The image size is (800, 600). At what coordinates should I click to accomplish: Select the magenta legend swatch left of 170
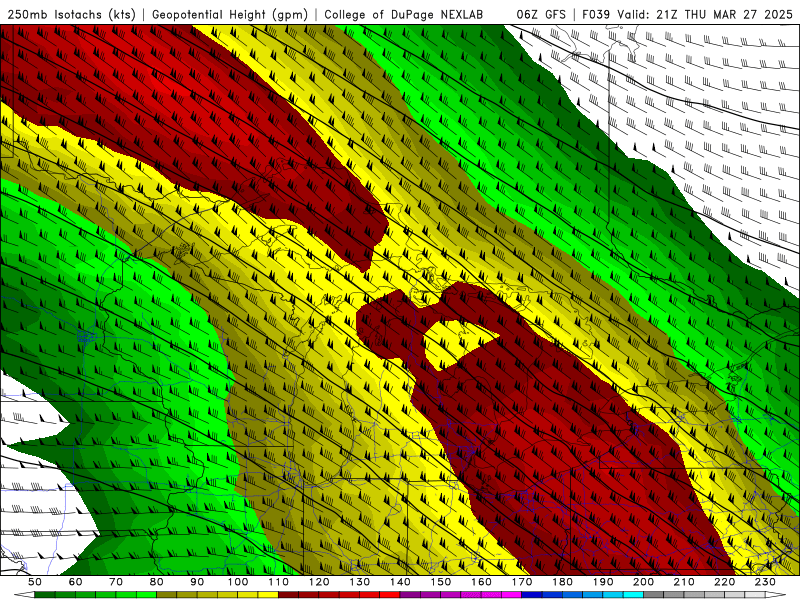pyautogui.click(x=511, y=595)
